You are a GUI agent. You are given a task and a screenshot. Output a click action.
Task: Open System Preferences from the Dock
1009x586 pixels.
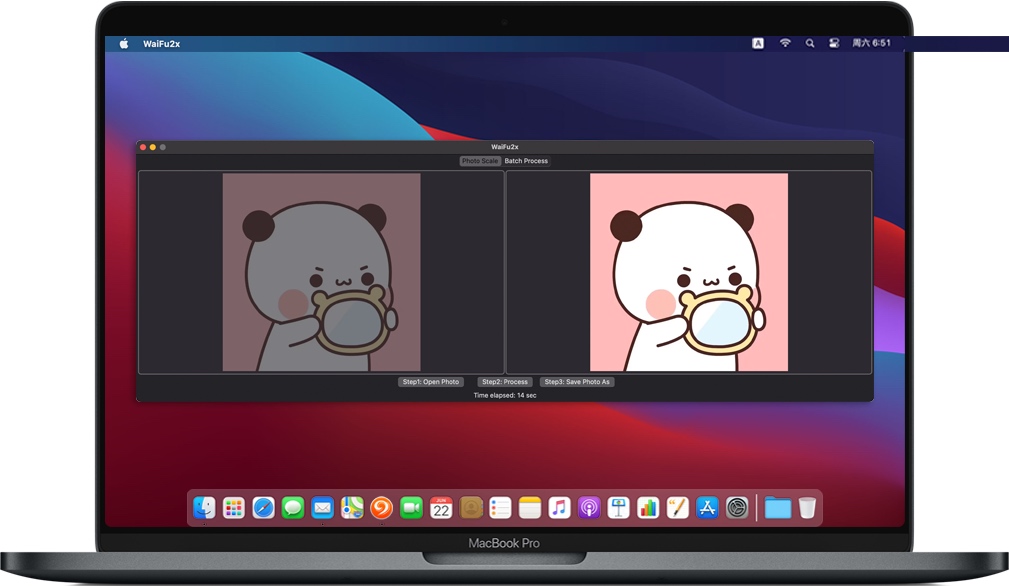click(735, 507)
